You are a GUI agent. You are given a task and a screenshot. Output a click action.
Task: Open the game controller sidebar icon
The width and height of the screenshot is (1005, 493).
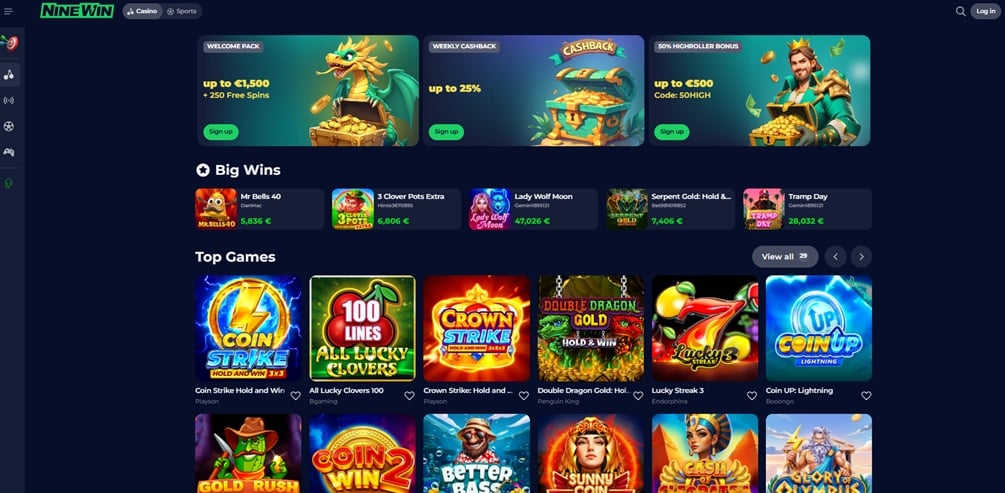pyautogui.click(x=9, y=152)
